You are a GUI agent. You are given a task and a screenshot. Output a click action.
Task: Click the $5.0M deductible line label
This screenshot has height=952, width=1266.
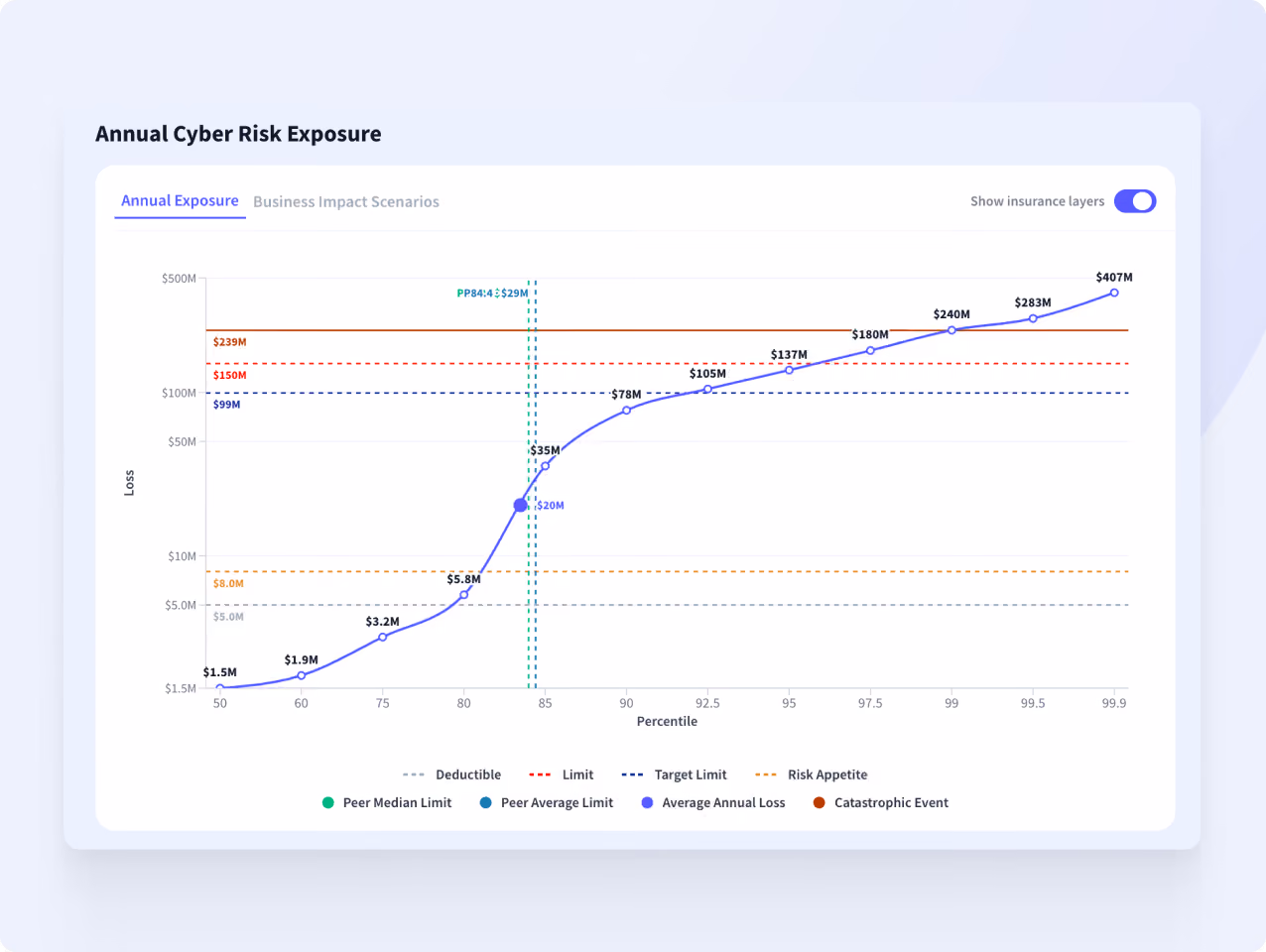[228, 617]
